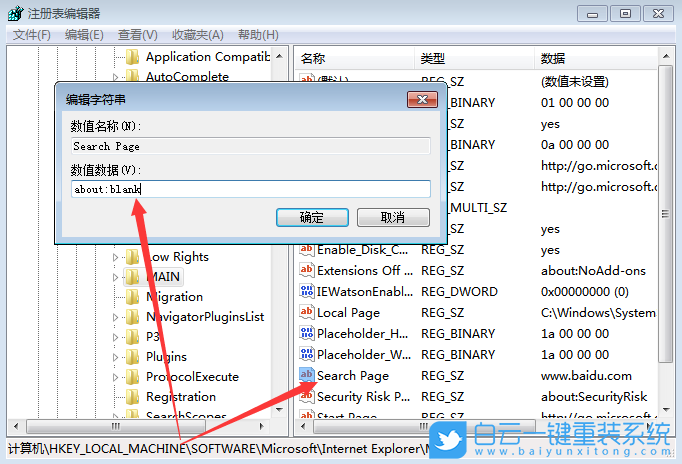Click the Registration folder icon

tap(133, 397)
